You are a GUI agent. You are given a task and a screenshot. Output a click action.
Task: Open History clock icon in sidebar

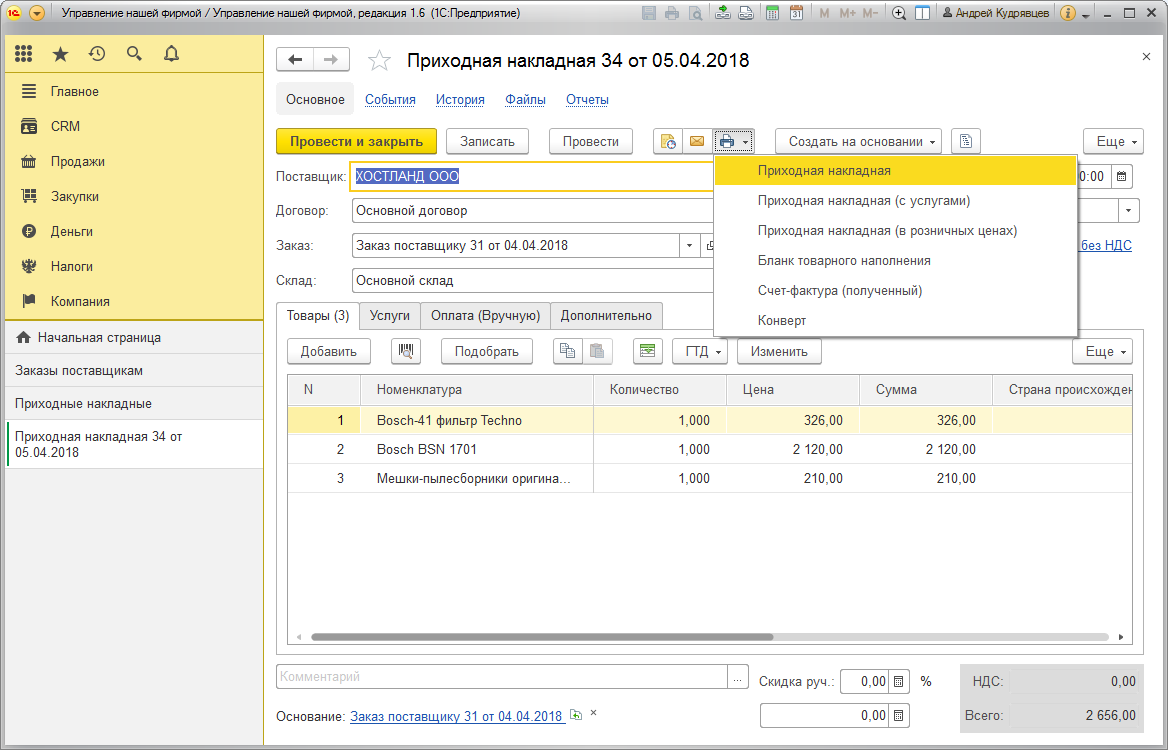[97, 54]
